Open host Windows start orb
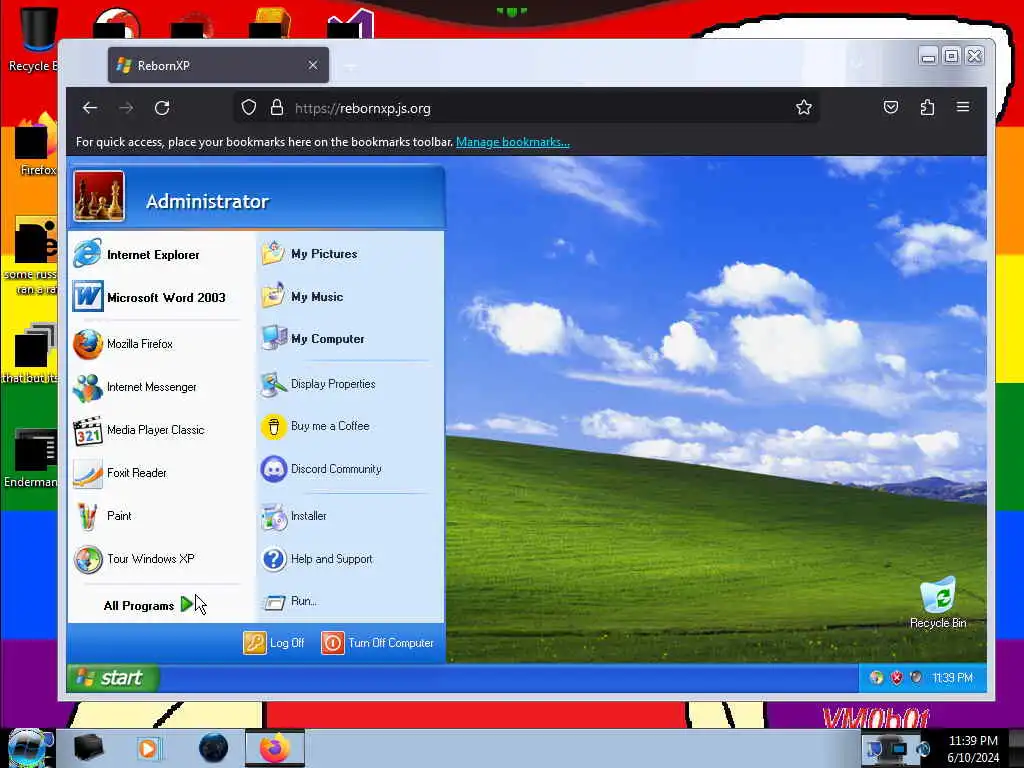This screenshot has width=1024, height=768. click(27, 747)
